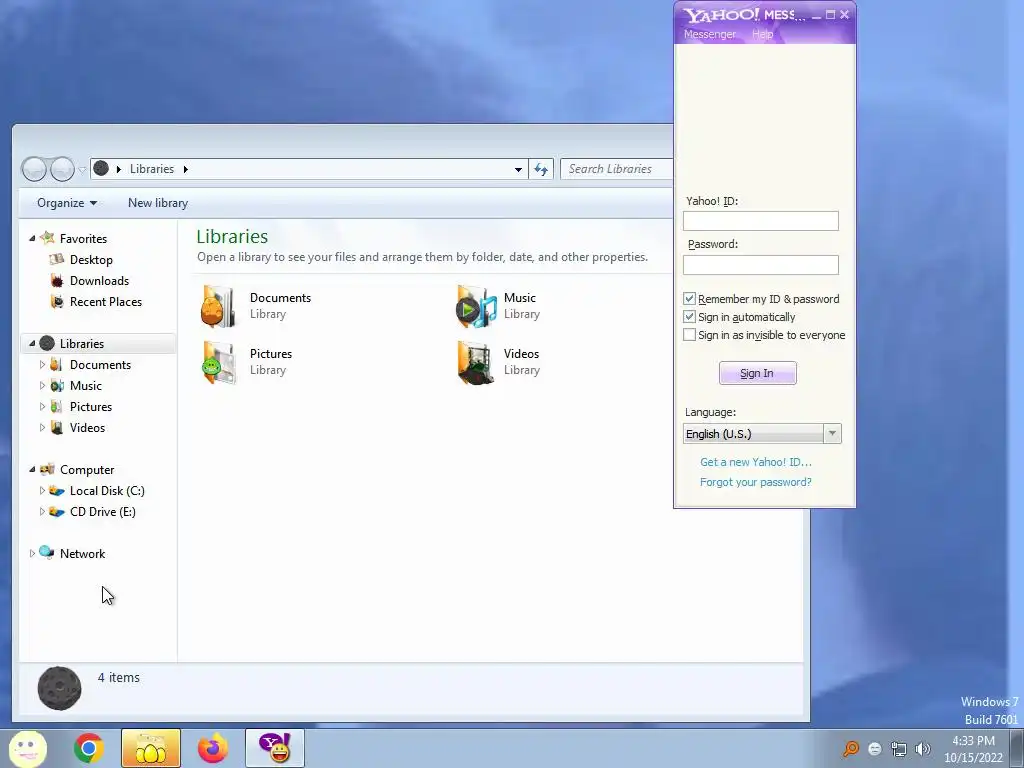Viewport: 1024px width, 768px height.
Task: Expand Local Disk (C:) tree node
Action: click(42, 490)
